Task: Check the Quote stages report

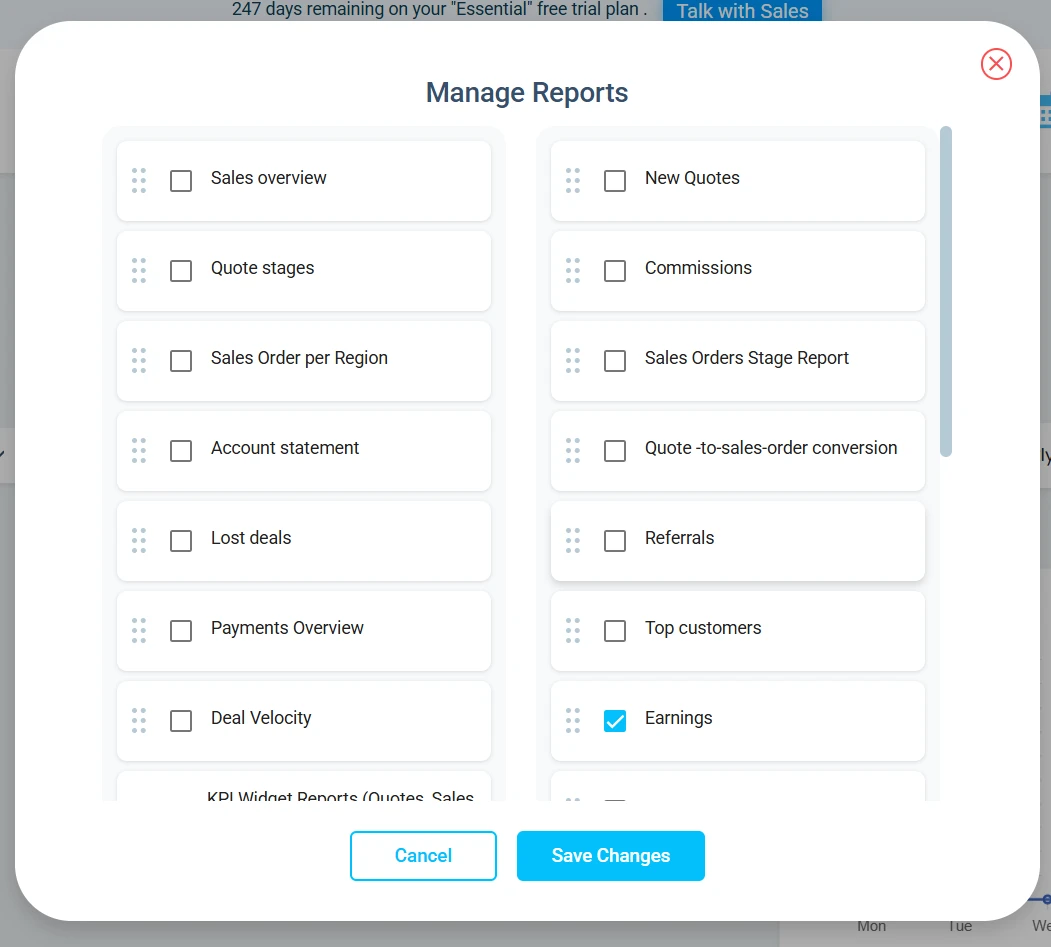Action: [x=181, y=271]
